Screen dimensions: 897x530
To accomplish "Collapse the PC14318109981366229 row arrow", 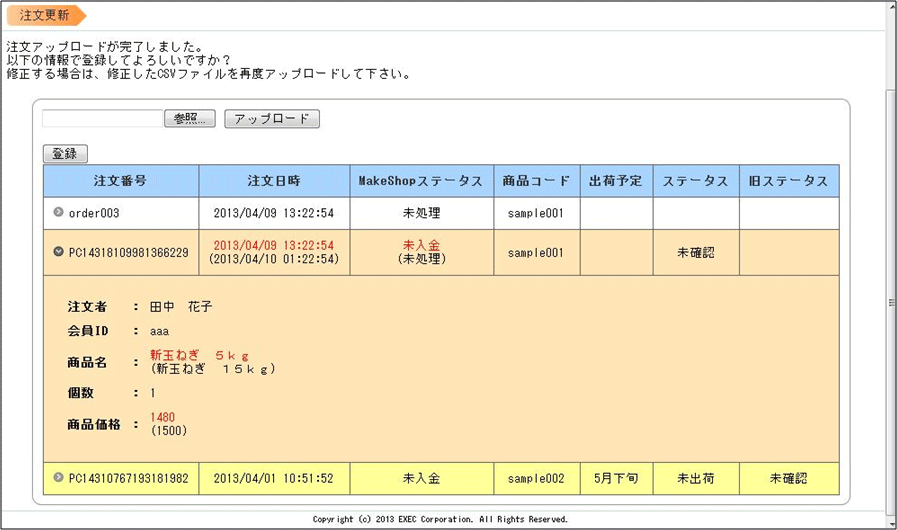I will pos(58,251).
